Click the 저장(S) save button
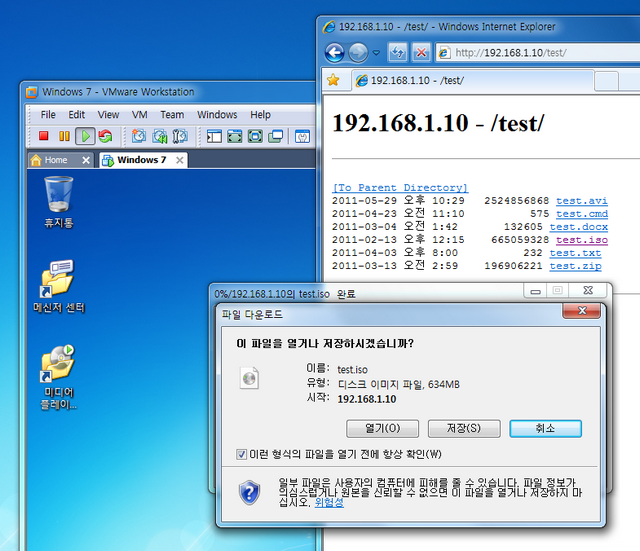 pyautogui.click(x=464, y=428)
